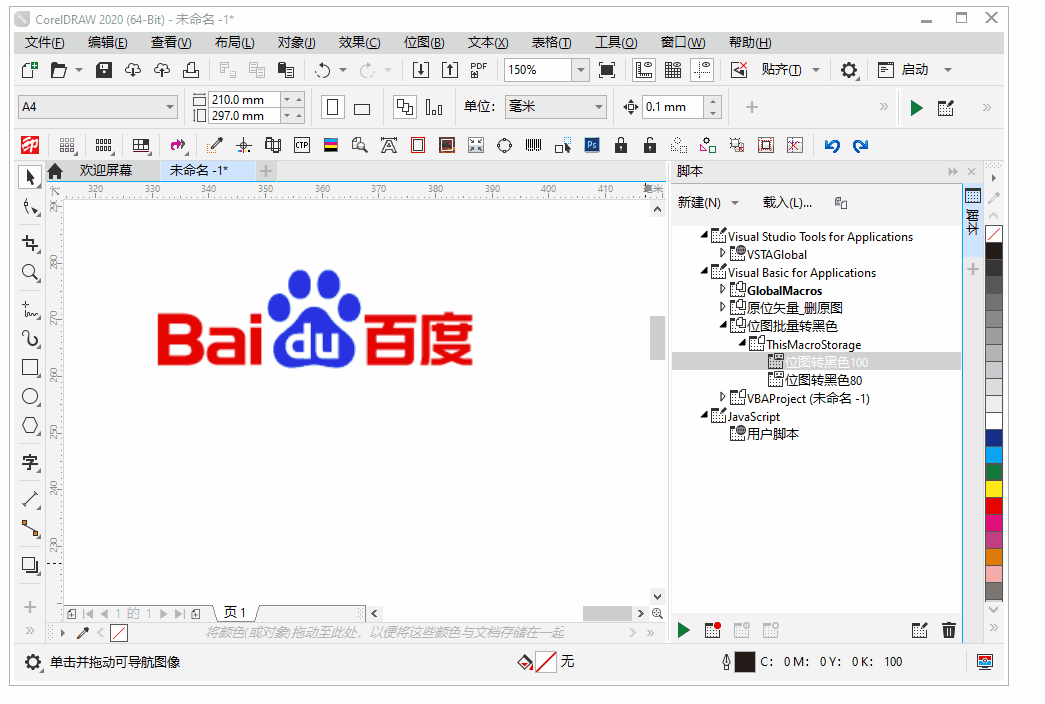Select the 页 1 page tab

235,613
